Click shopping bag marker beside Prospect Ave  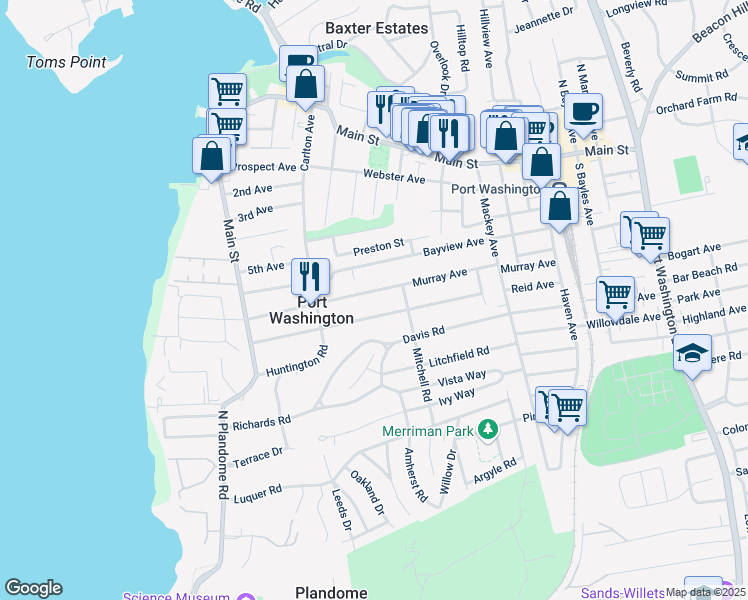pos(211,157)
